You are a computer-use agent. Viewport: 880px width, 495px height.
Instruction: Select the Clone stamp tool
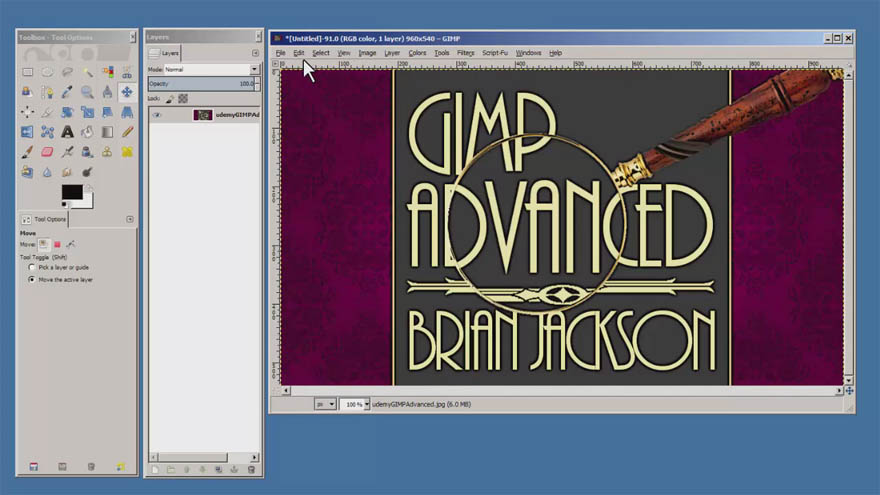[x=107, y=152]
